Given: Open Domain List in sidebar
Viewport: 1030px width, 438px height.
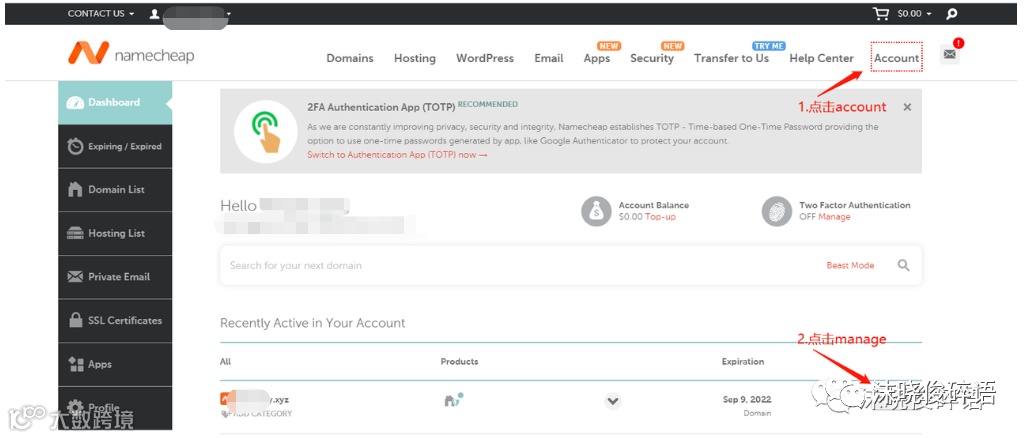Looking at the screenshot, I should 115,190.
